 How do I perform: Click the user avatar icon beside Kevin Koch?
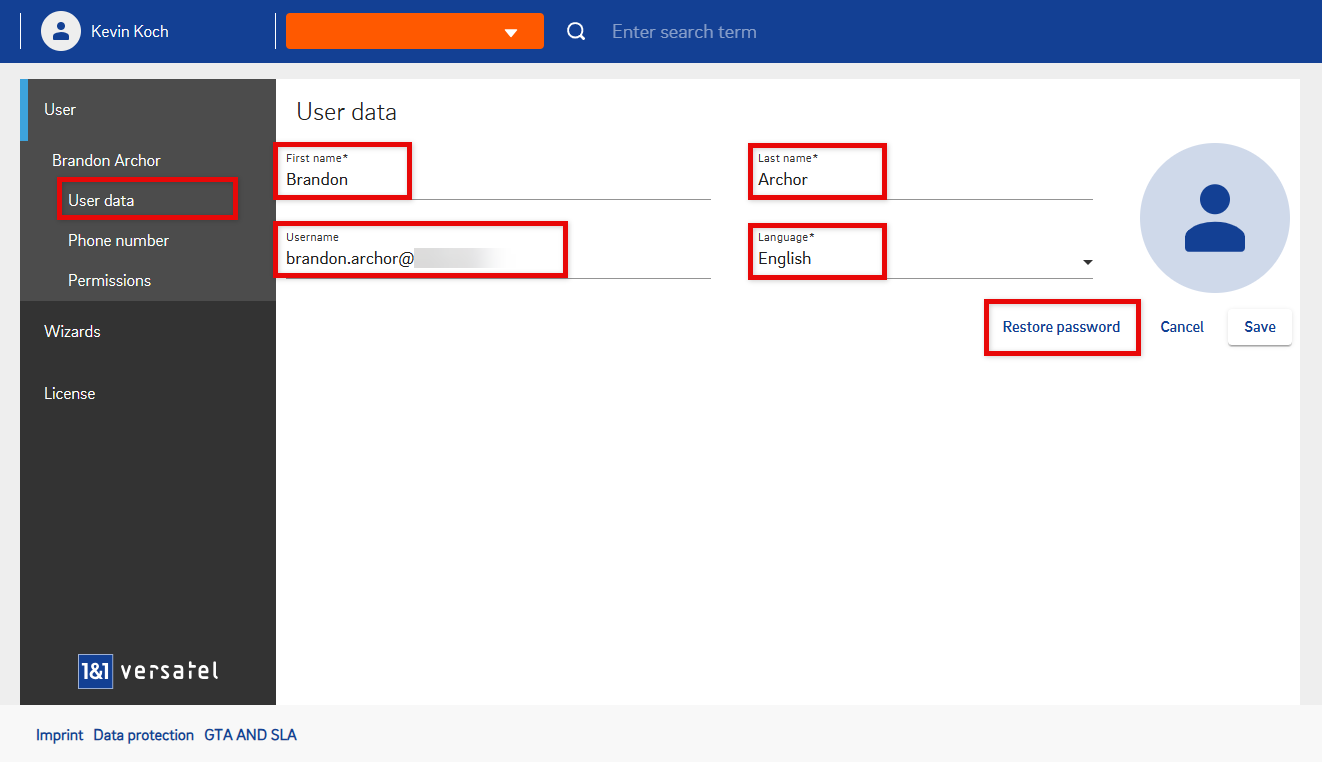[61, 31]
